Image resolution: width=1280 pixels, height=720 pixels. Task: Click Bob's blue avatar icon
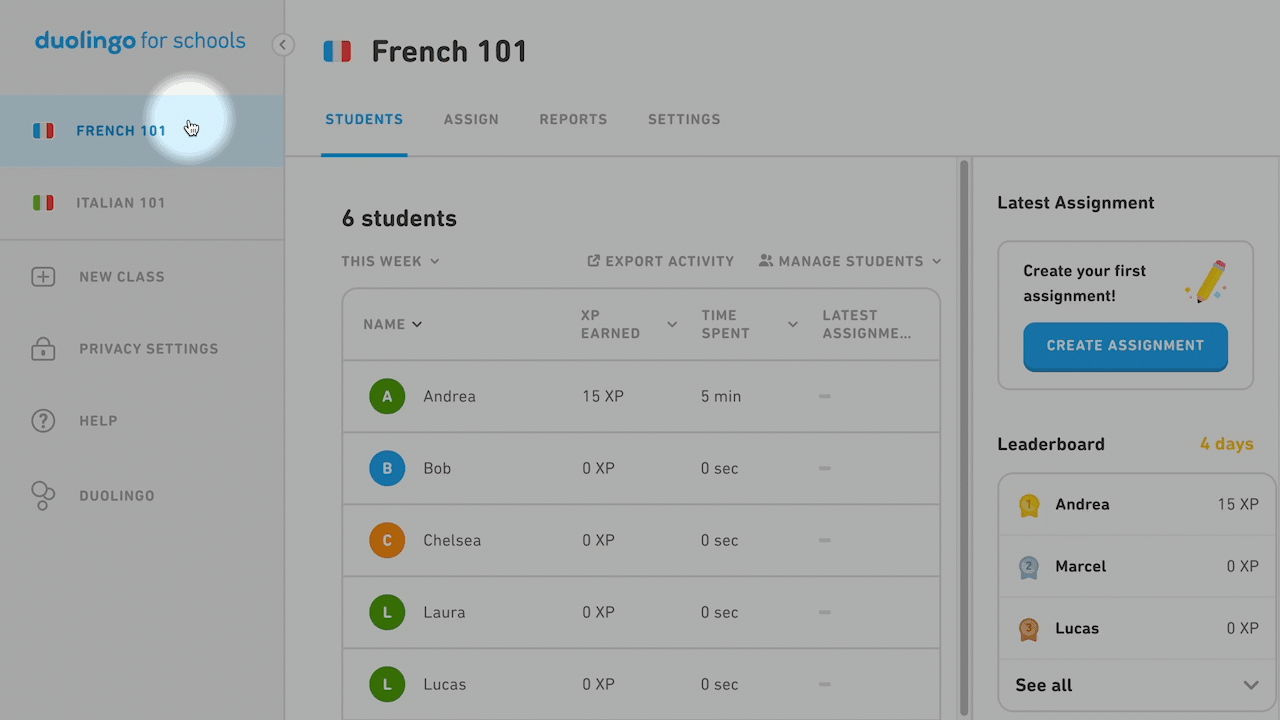(x=387, y=468)
